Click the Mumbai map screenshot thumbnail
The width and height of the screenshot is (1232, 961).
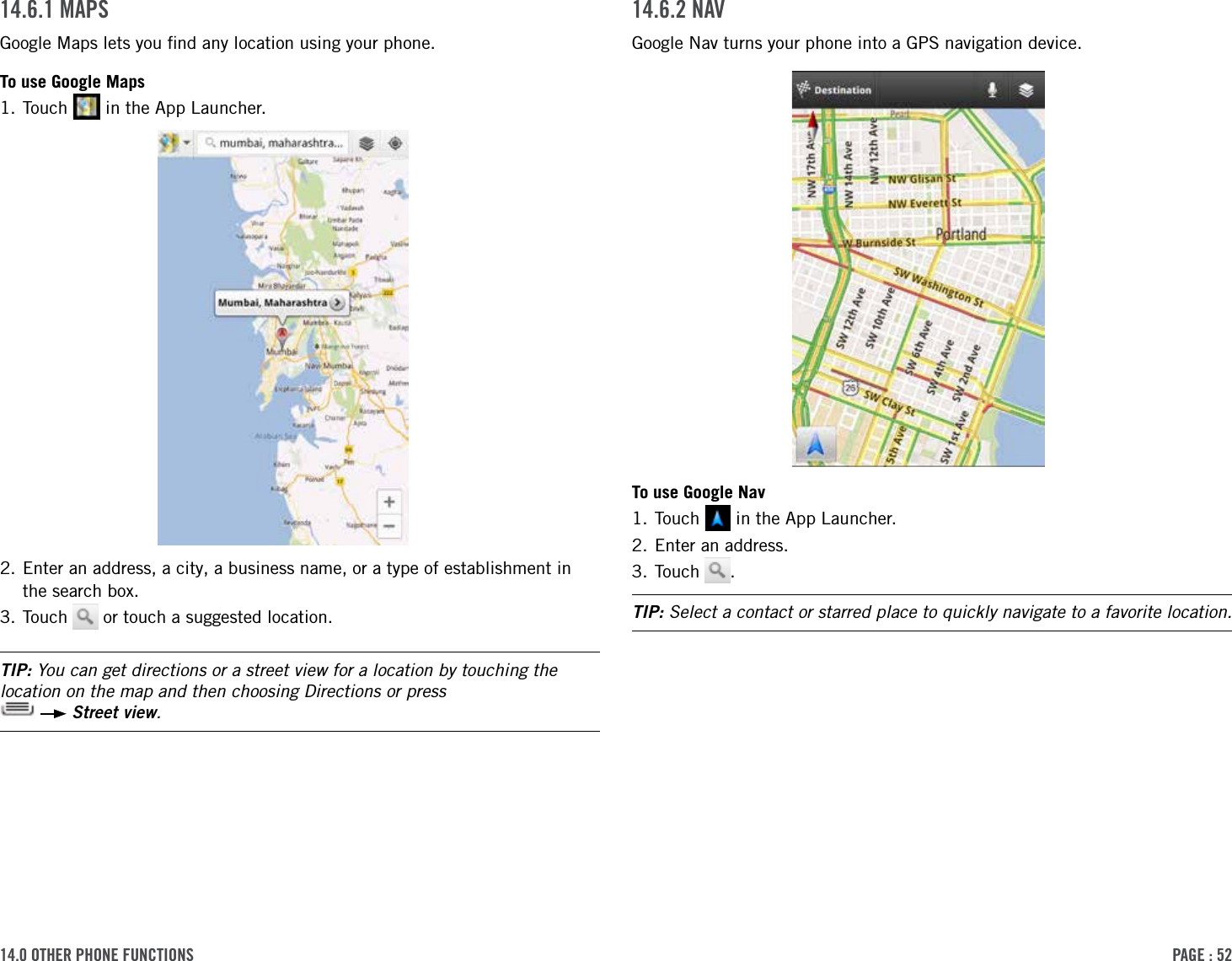click(283, 337)
